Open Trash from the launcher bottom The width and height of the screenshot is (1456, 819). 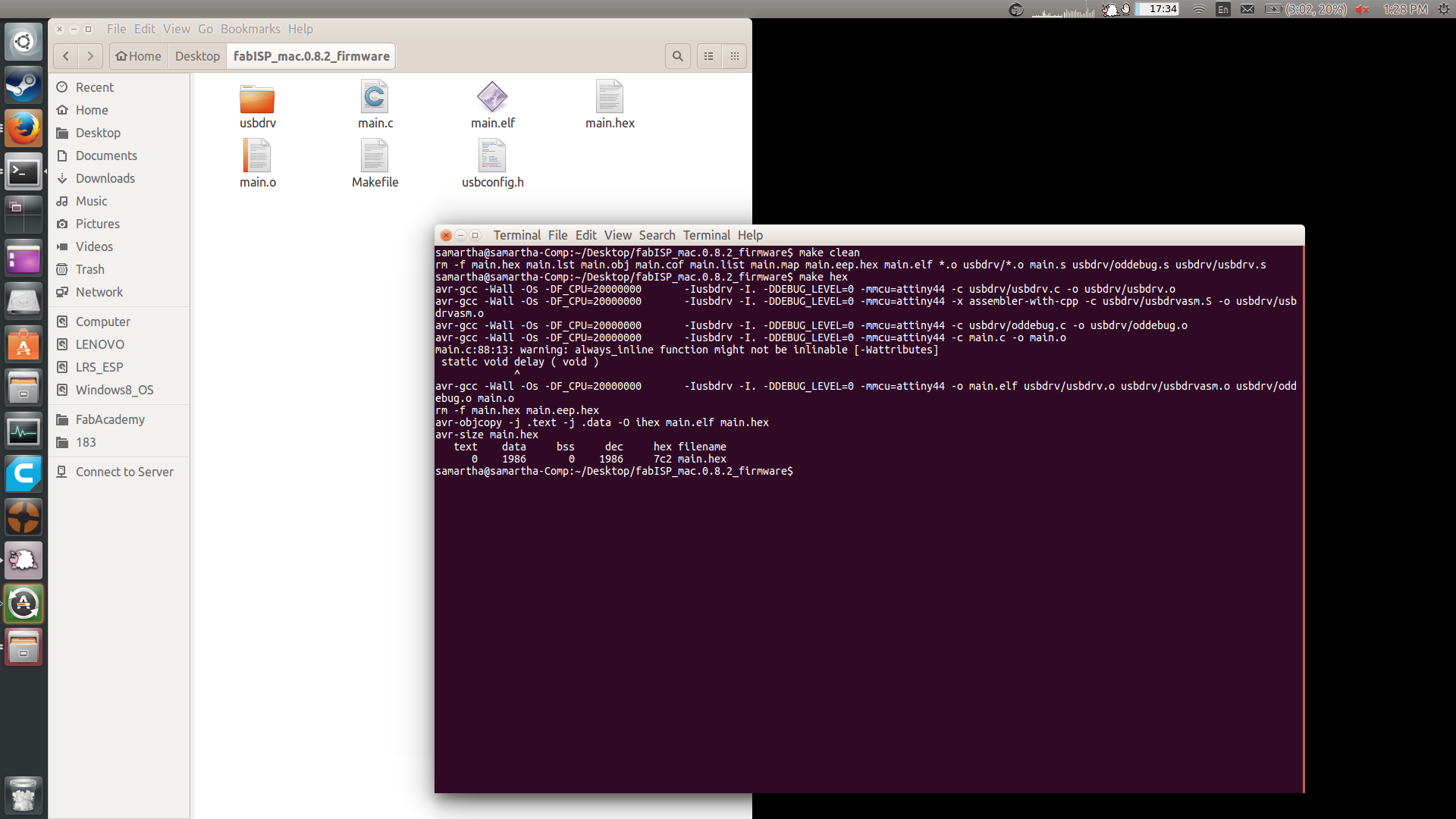click(24, 795)
